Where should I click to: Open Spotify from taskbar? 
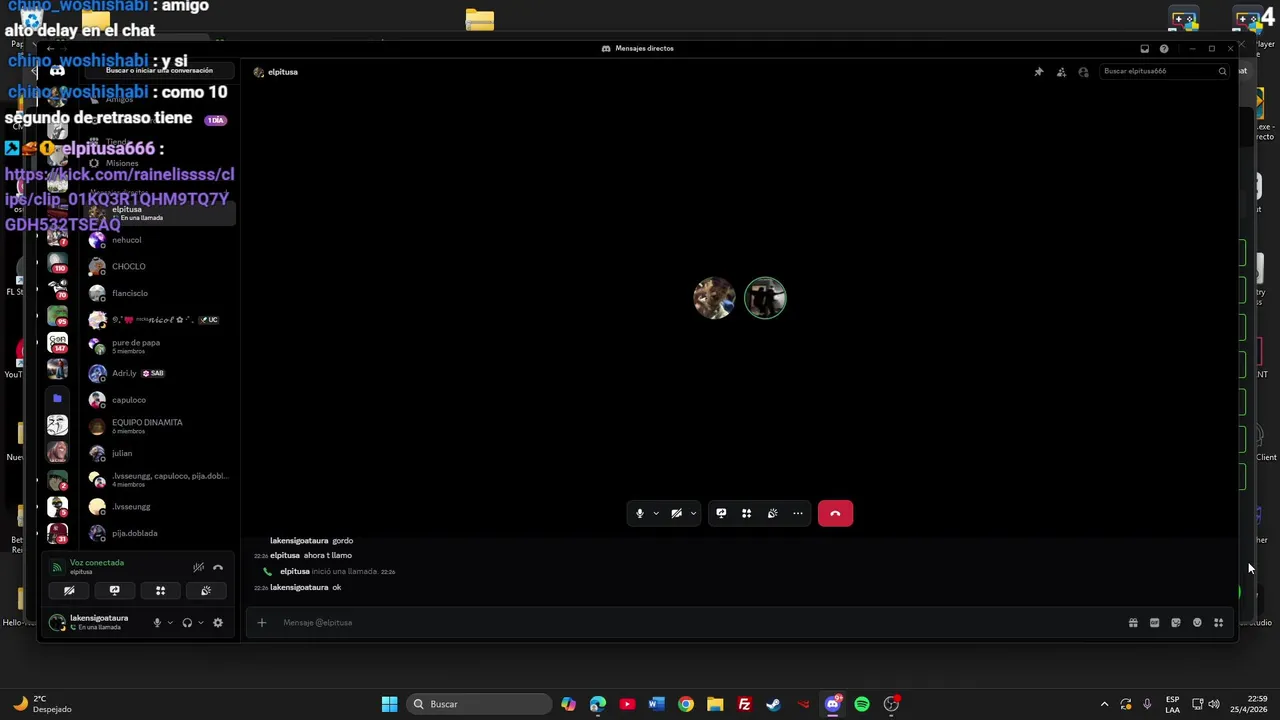[862, 704]
